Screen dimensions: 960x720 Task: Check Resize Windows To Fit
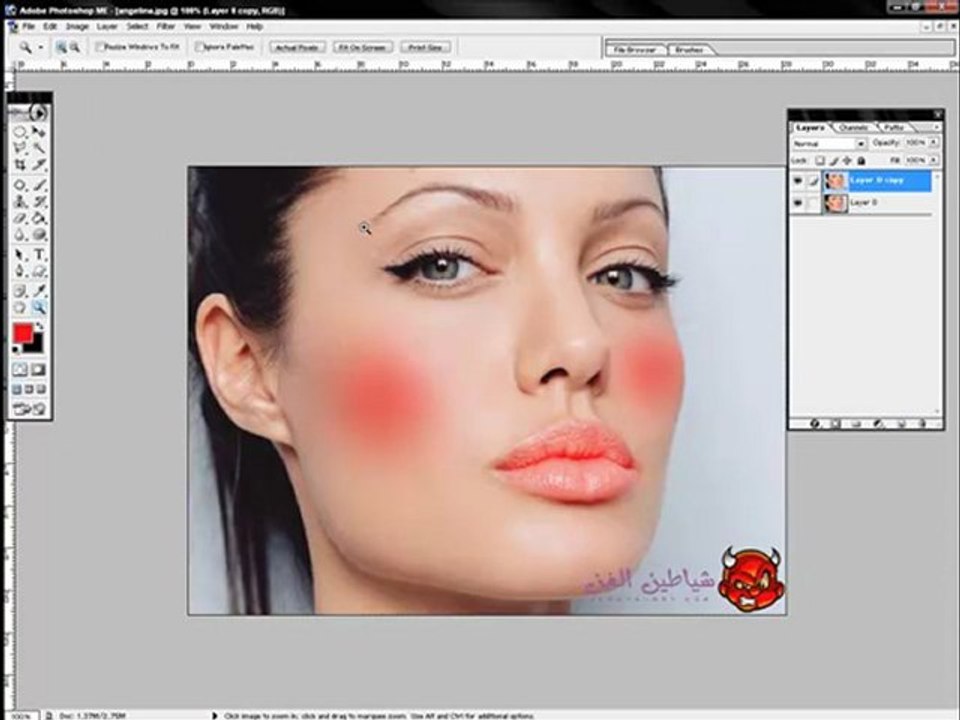click(x=100, y=47)
